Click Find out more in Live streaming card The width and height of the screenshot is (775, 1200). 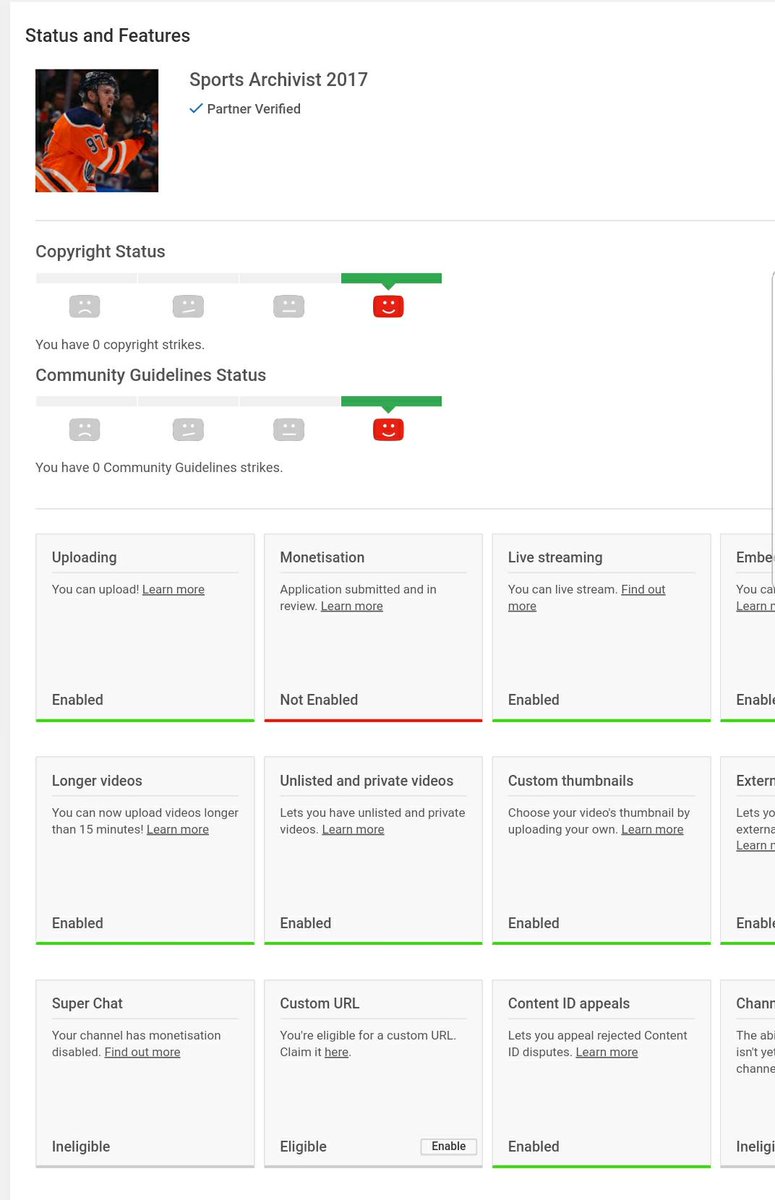tap(586, 597)
